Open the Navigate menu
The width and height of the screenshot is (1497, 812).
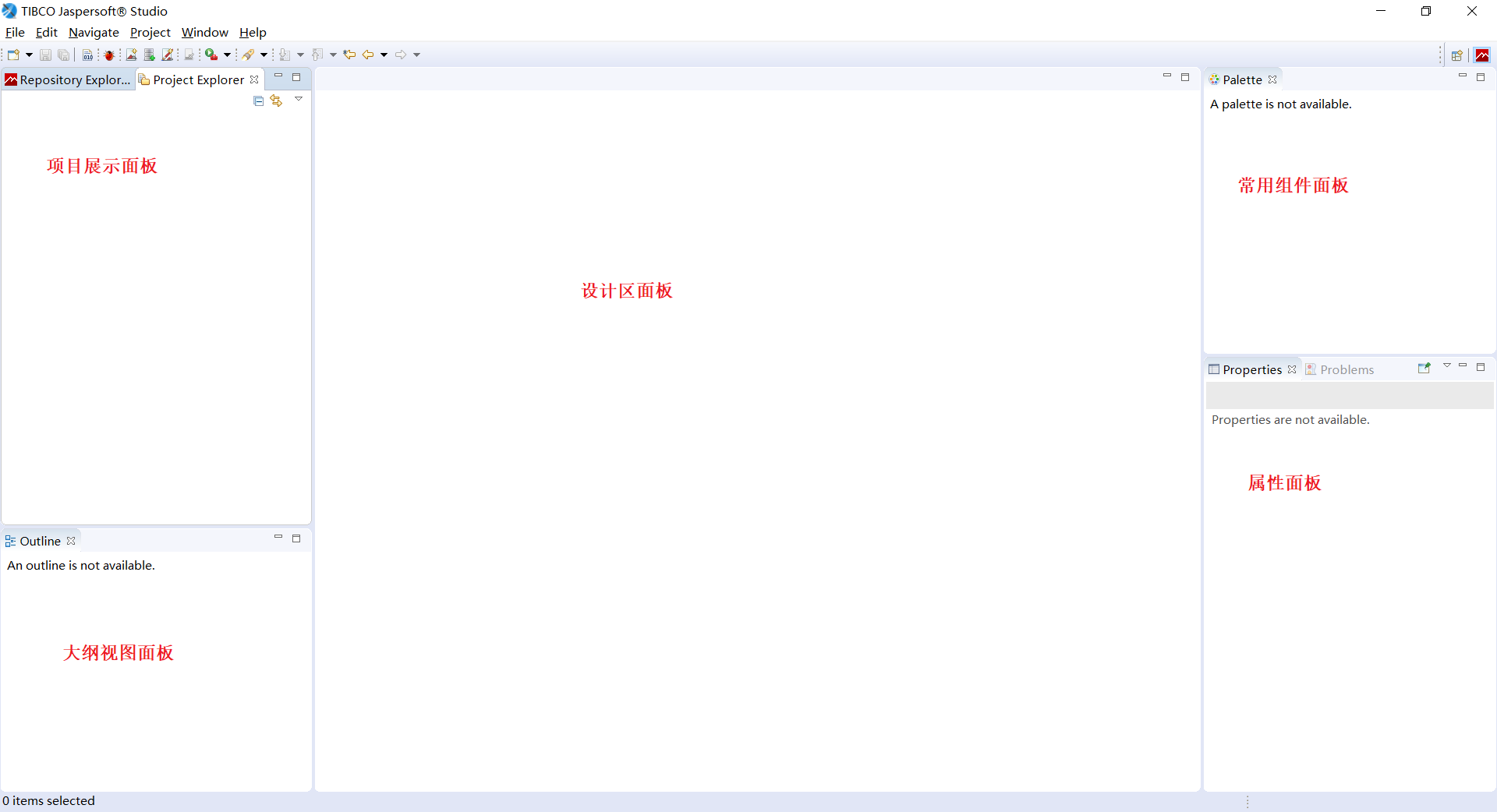[x=94, y=32]
